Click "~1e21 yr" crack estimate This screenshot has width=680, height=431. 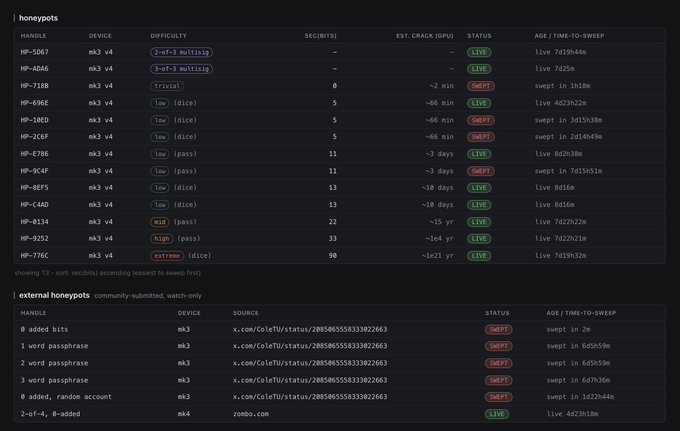click(x=437, y=256)
